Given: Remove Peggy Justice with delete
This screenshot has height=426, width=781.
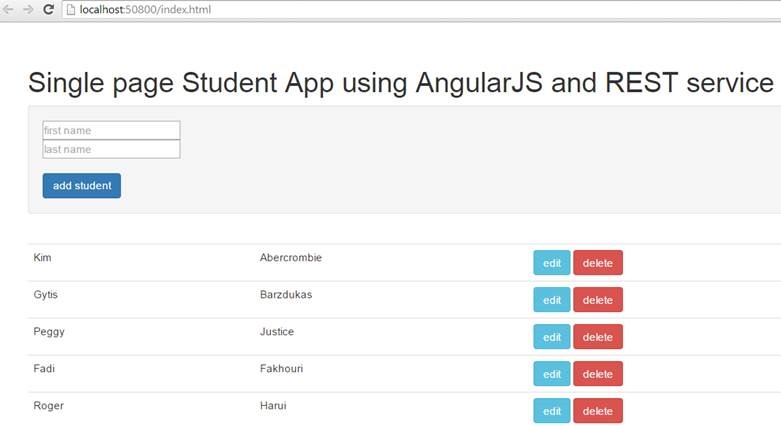Looking at the screenshot, I should [x=597, y=337].
